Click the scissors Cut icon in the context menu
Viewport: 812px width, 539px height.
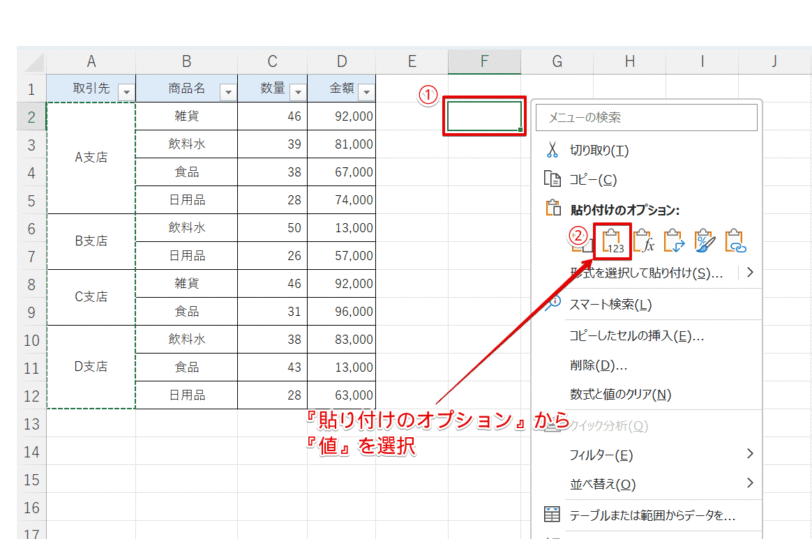pos(552,150)
